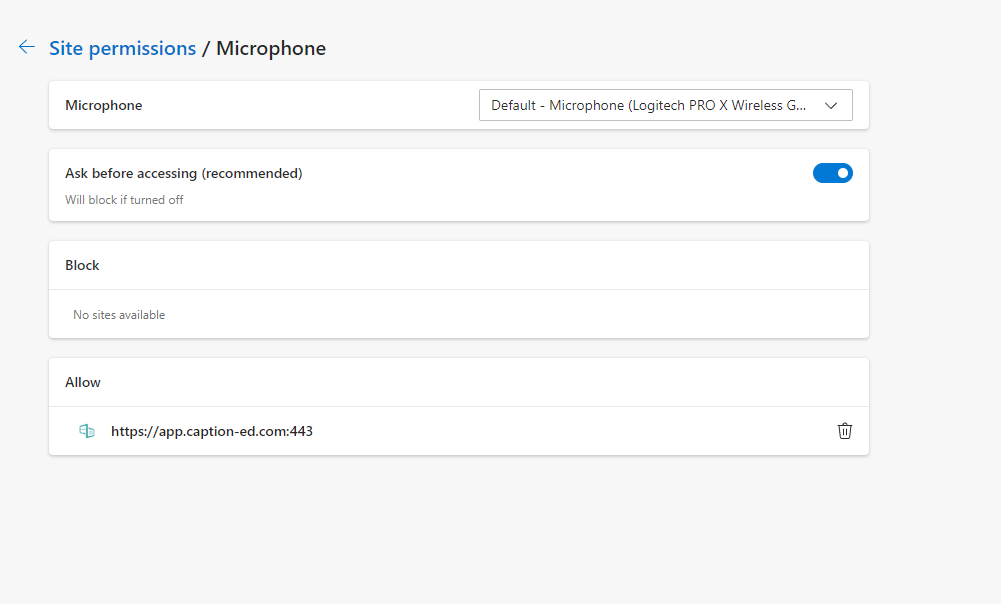Click the https://app.caption-ed.com:443 entry
Screen dimensions: 1001x604
point(211,431)
